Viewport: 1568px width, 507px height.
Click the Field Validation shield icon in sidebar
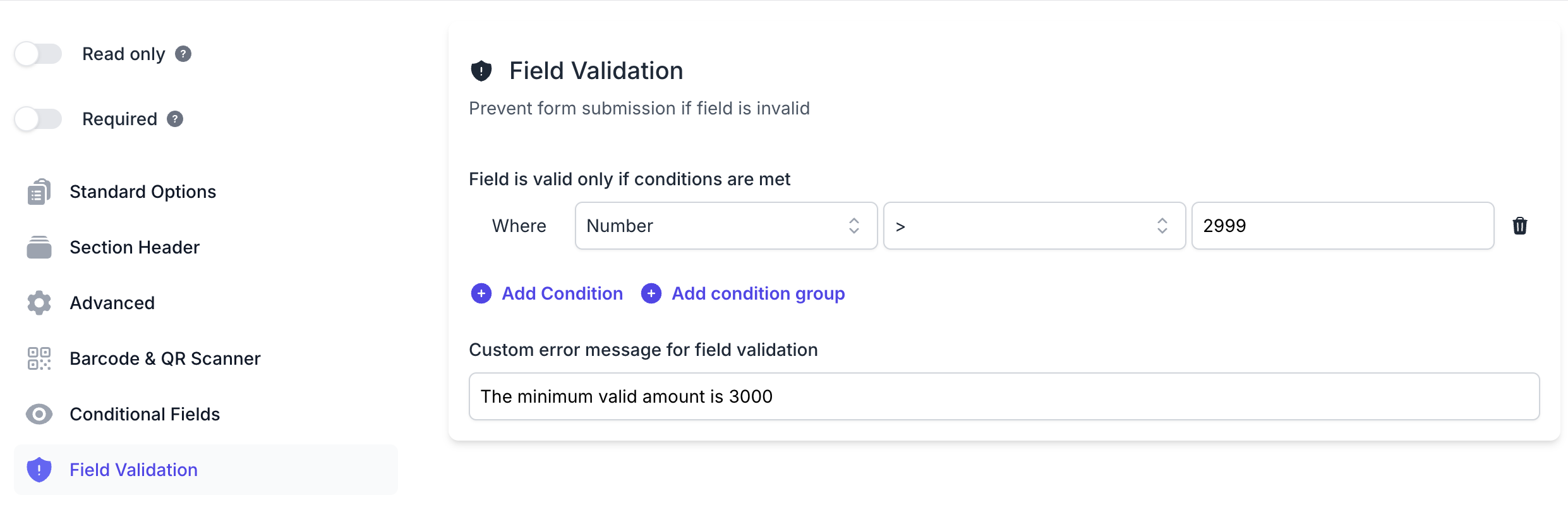[39, 470]
